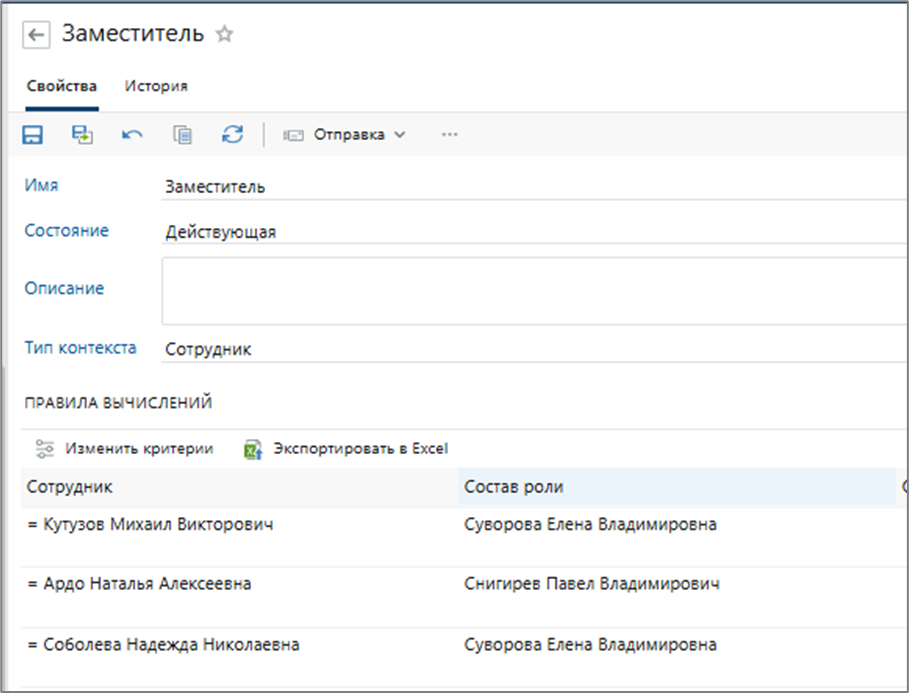Click the back arrow next to Заместитель
Screen dimensions: 909x693
(x=37, y=35)
